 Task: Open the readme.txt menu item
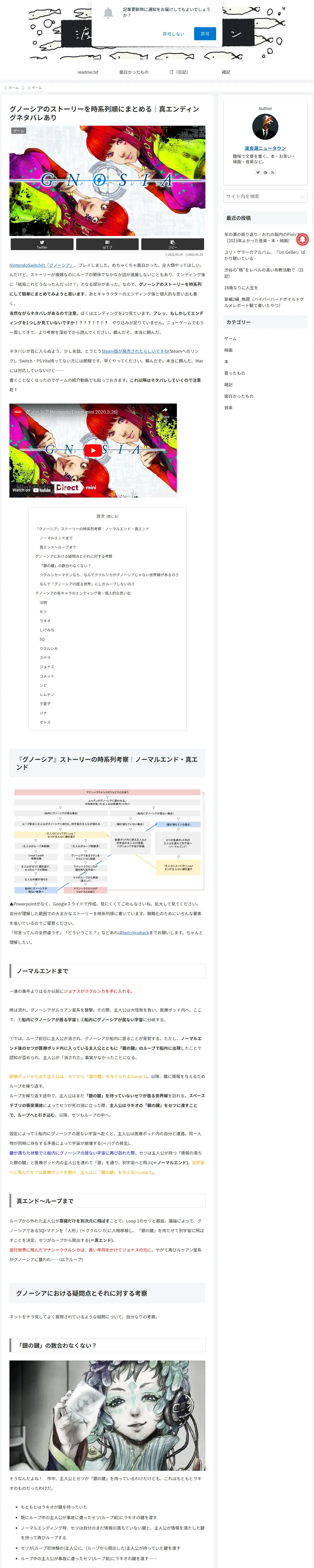[88, 72]
